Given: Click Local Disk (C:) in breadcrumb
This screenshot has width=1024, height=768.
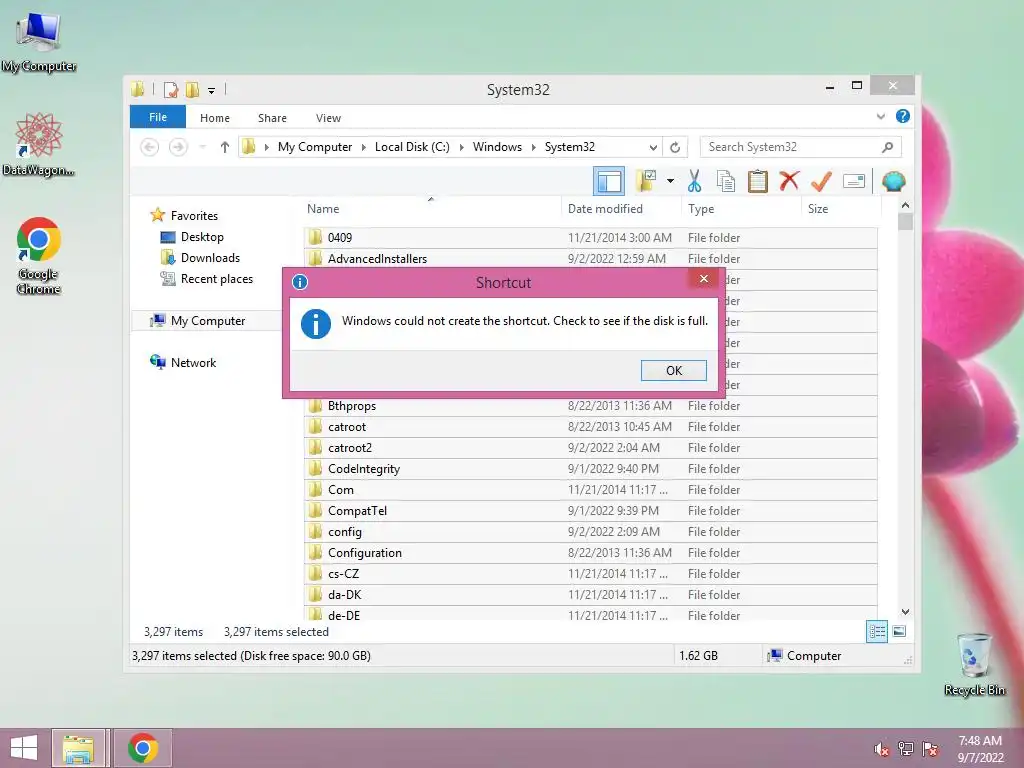Looking at the screenshot, I should [x=412, y=147].
